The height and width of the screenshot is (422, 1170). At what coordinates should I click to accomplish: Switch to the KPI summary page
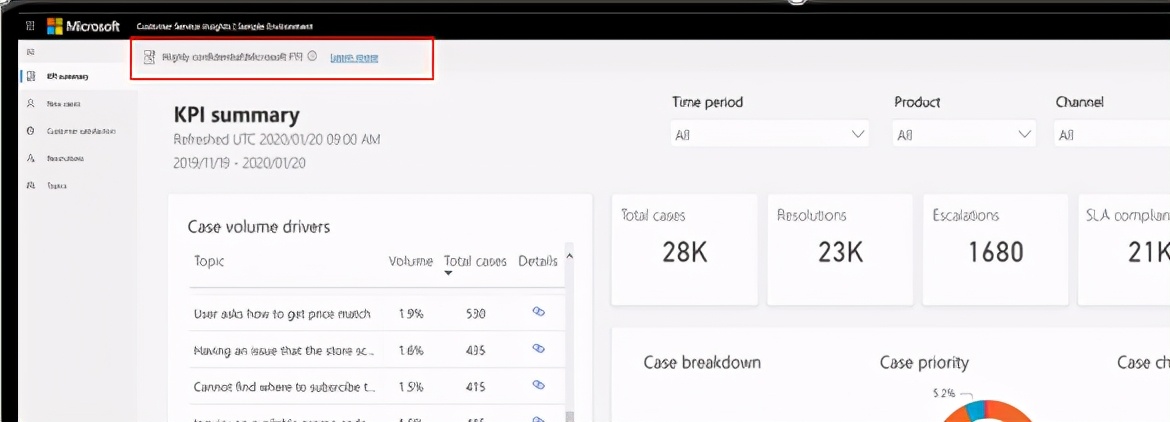point(78,76)
